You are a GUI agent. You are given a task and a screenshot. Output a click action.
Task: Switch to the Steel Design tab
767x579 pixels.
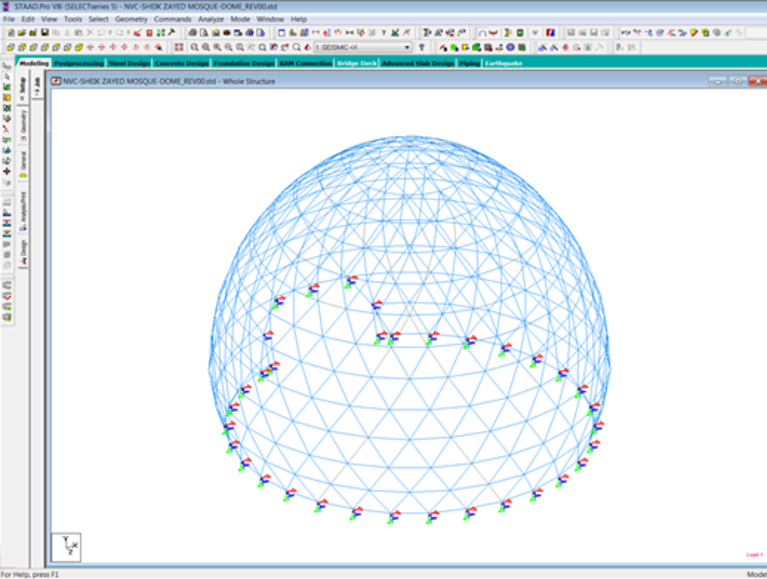129,63
